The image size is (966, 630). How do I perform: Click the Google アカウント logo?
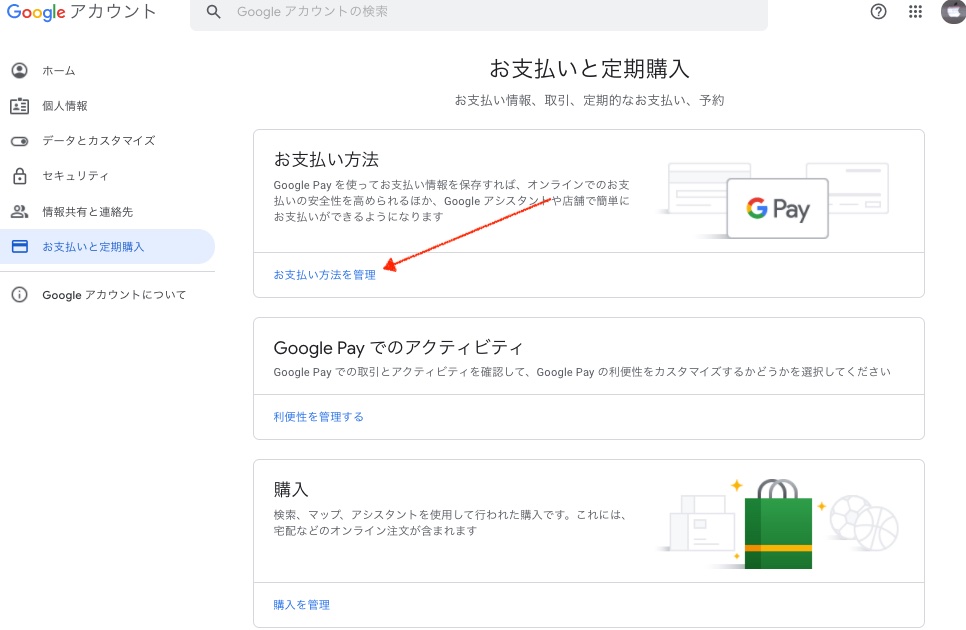[81, 12]
